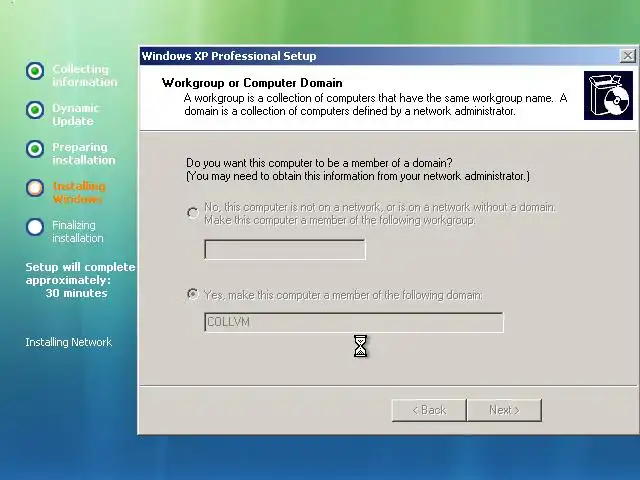Click 'Do you want this computer' question text

click(x=319, y=163)
